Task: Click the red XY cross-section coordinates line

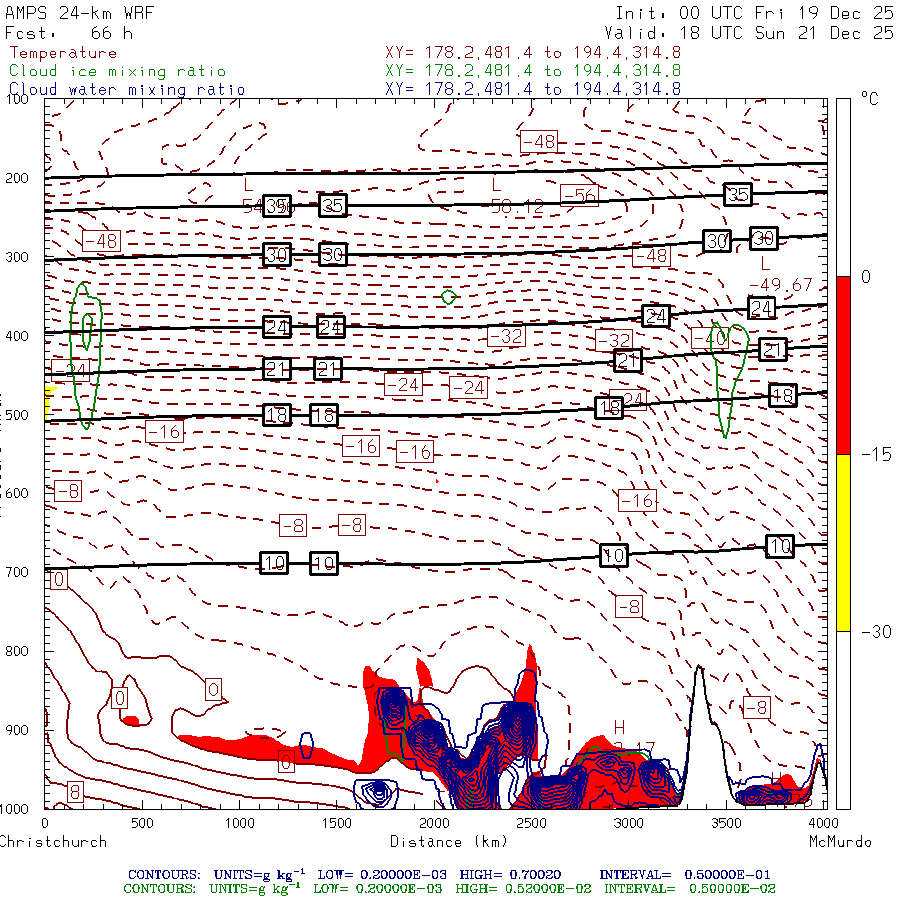Action: coord(533,53)
